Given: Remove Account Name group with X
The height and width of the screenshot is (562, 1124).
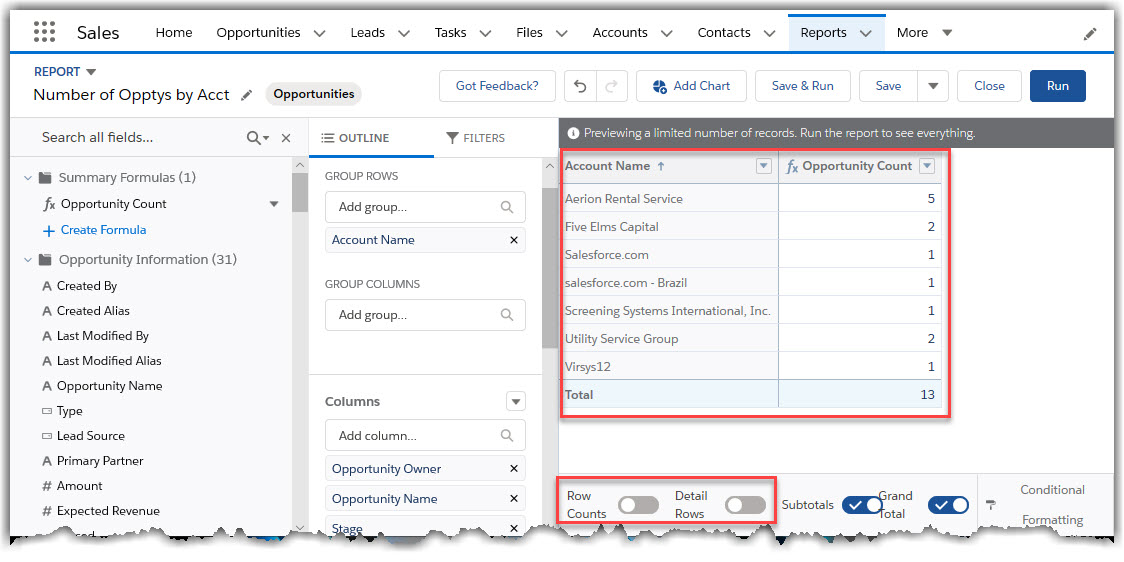Looking at the screenshot, I should tap(514, 240).
